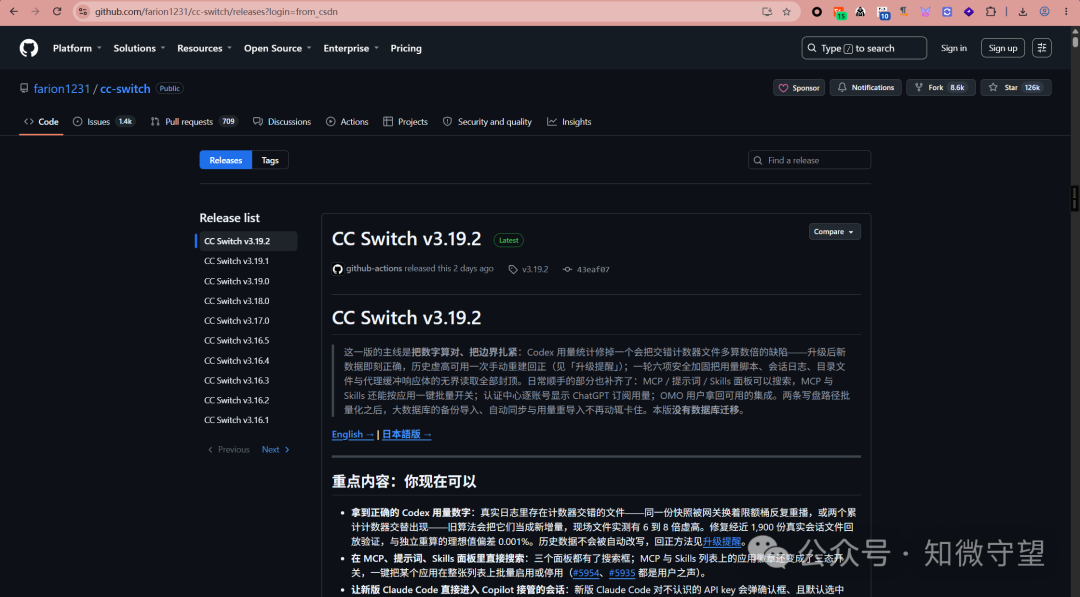Screen dimensions: 1080x597
Task: Go to Next page of release list
Action: pyautogui.click(x=276, y=450)
